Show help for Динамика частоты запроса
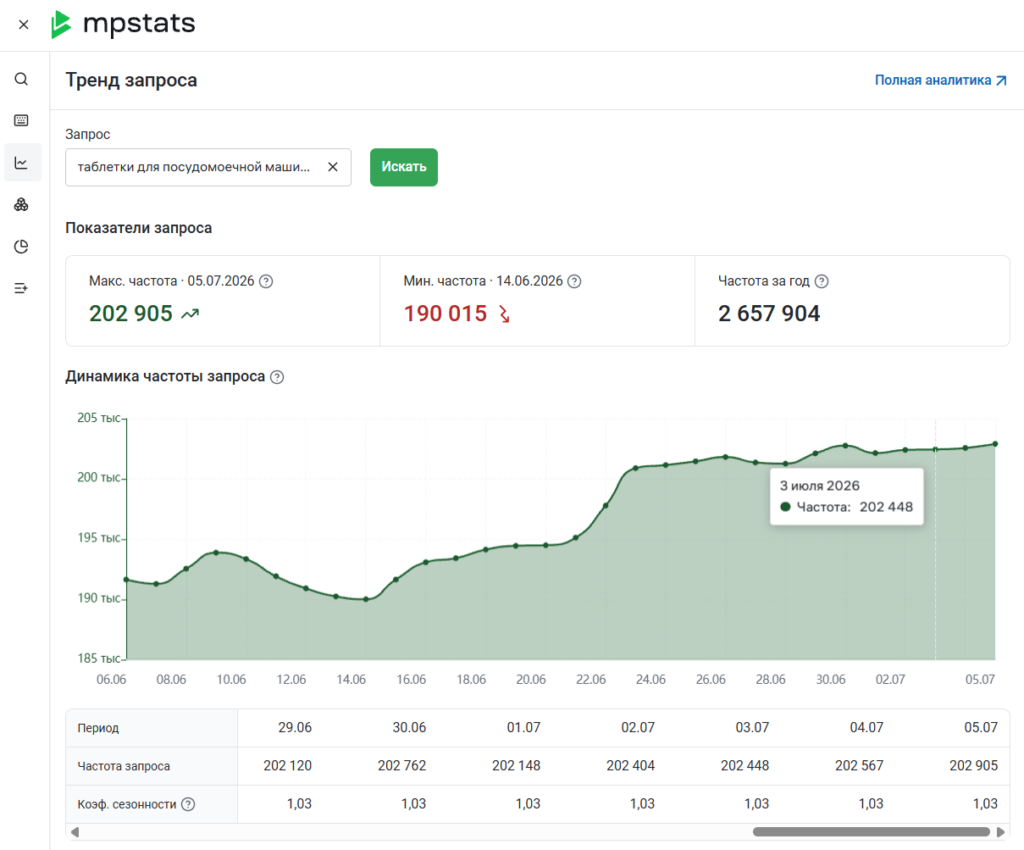Viewport: 1024px width, 850px height. pos(277,377)
